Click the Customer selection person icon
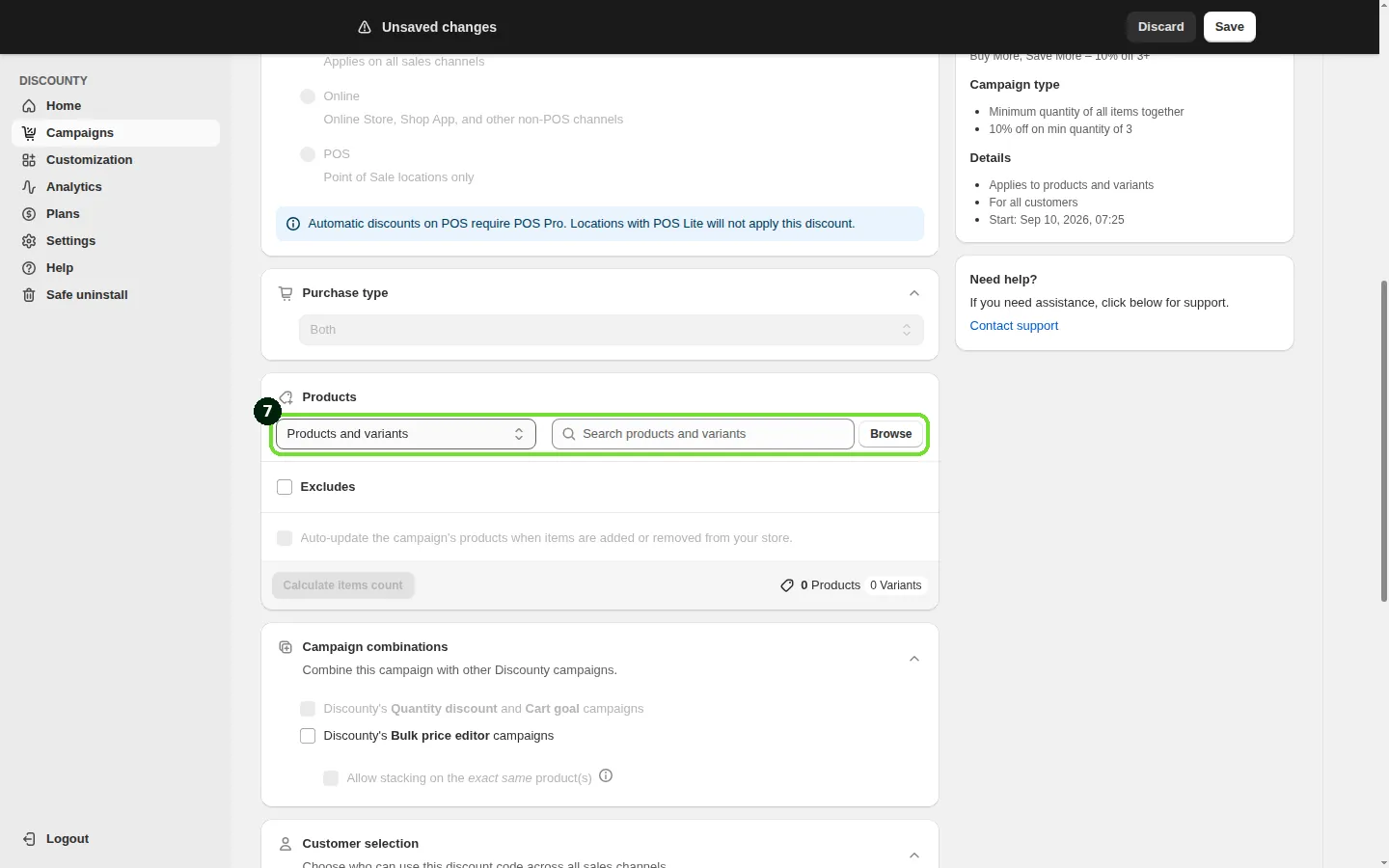This screenshot has height=868, width=1389. (x=286, y=844)
